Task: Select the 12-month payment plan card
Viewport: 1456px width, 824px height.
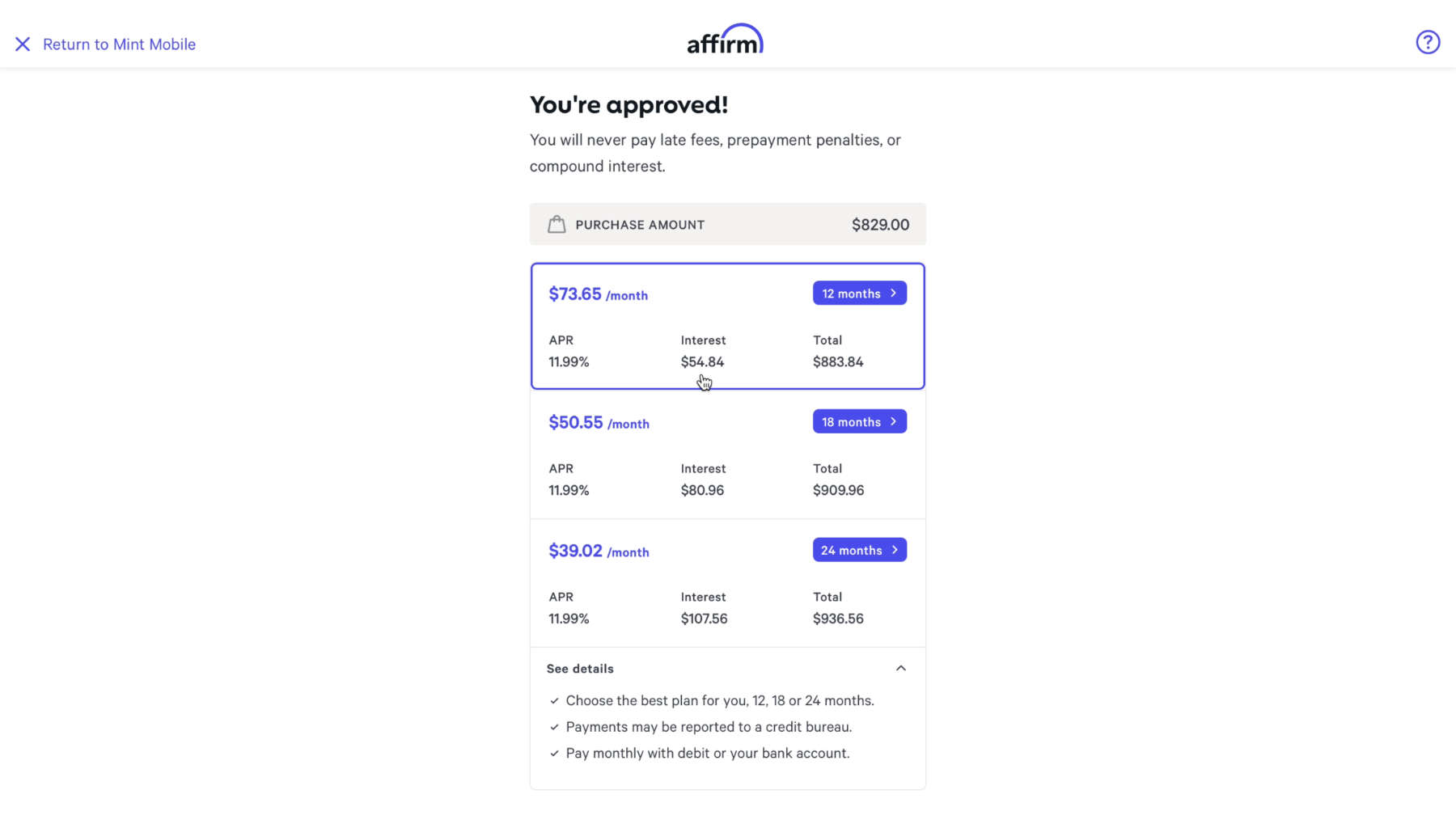Action: (727, 326)
